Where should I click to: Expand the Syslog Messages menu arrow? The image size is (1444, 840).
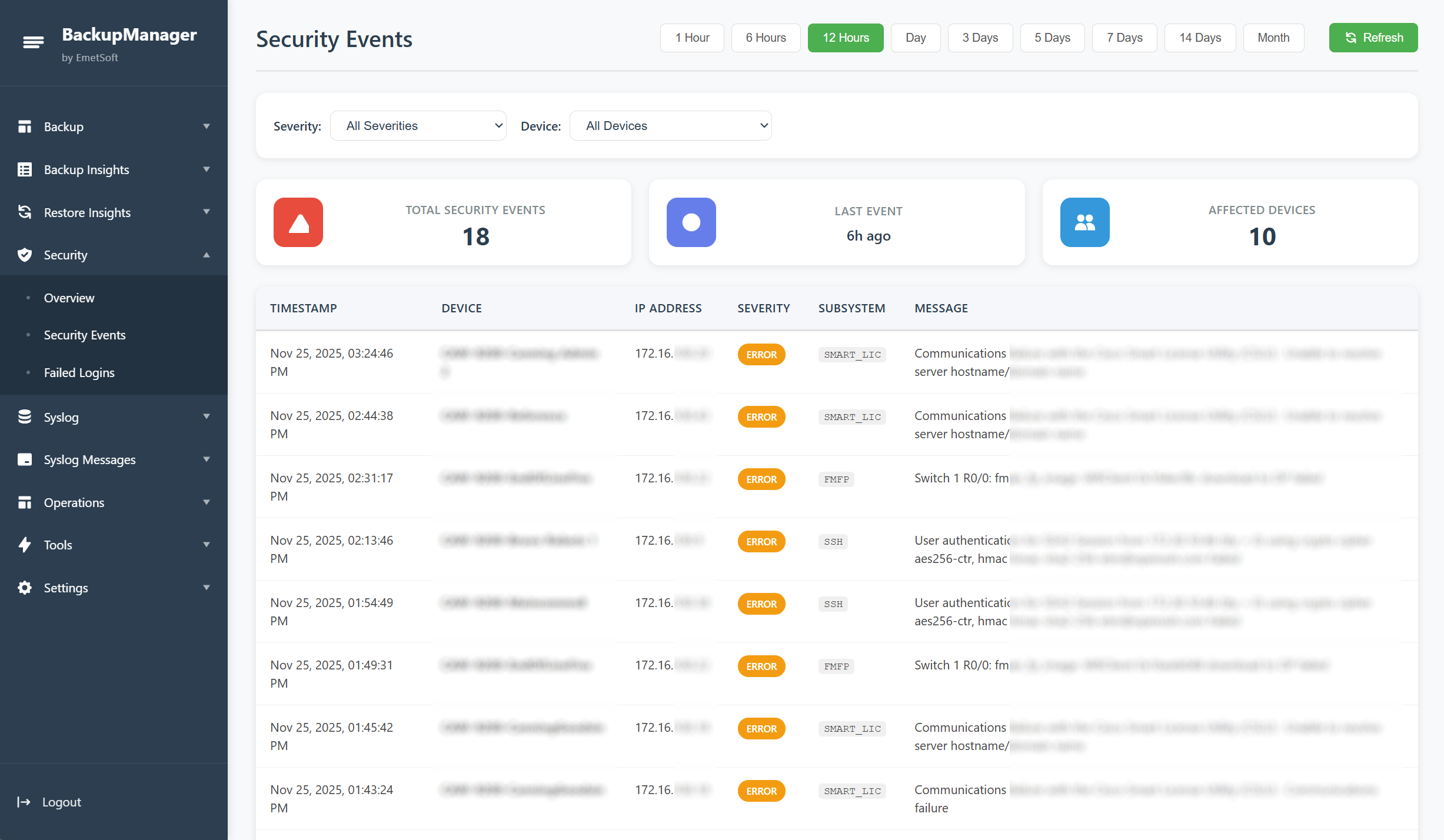(x=207, y=459)
